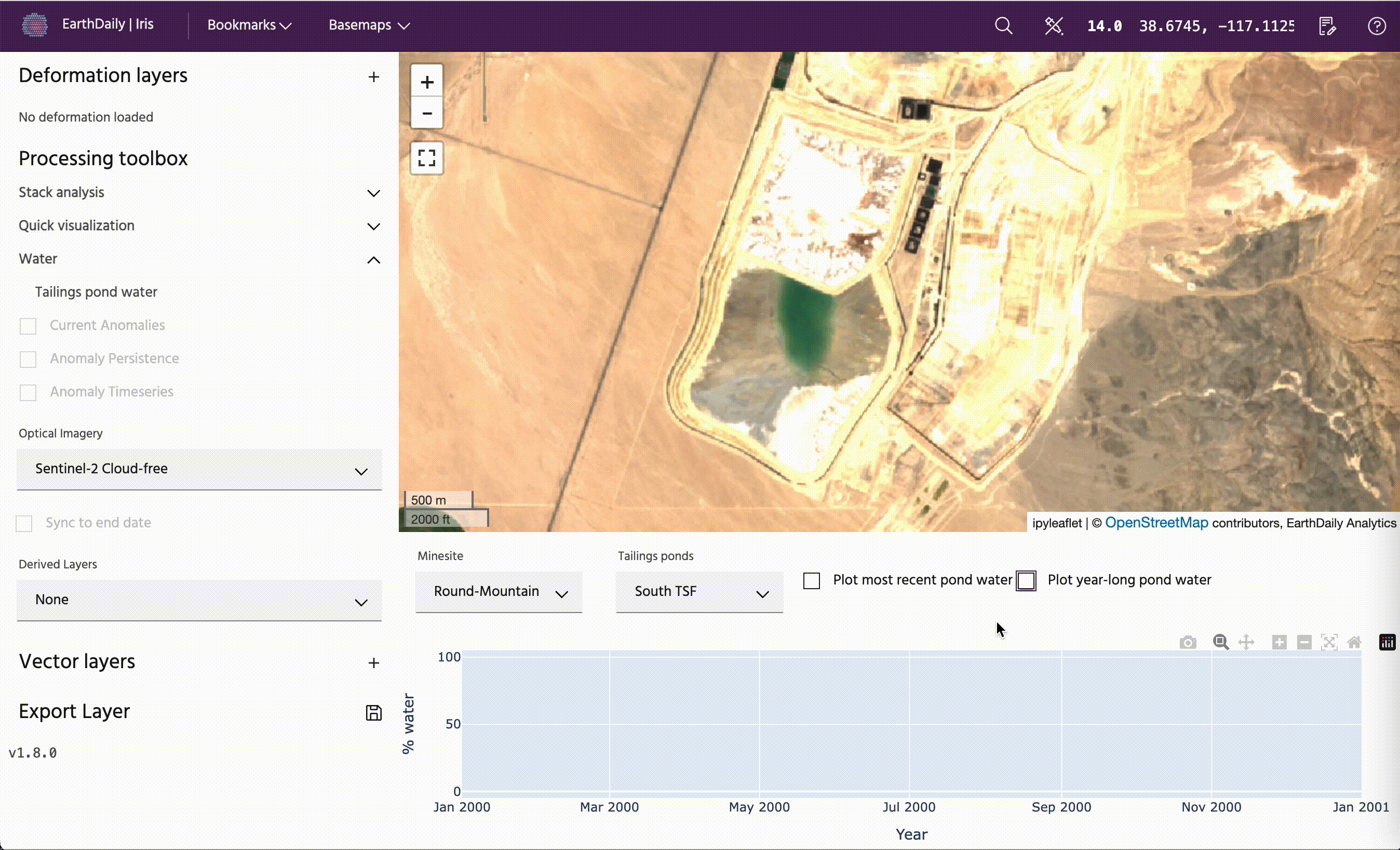1400x850 pixels.
Task: Add a deformation layer with plus
Action: [x=373, y=77]
